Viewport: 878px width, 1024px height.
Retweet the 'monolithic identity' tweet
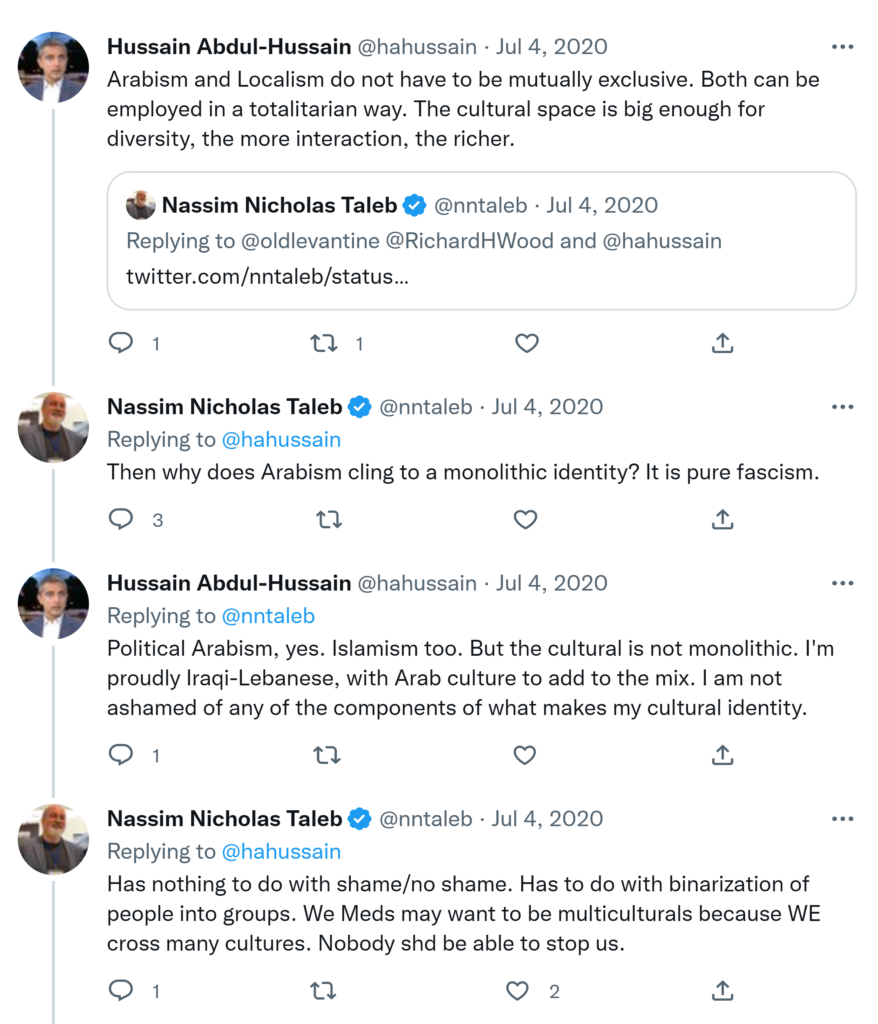328,519
